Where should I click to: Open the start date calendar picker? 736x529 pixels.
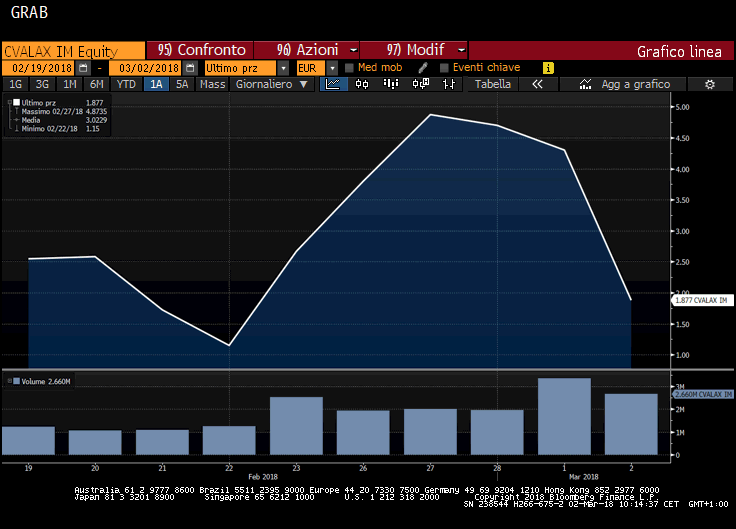83,68
